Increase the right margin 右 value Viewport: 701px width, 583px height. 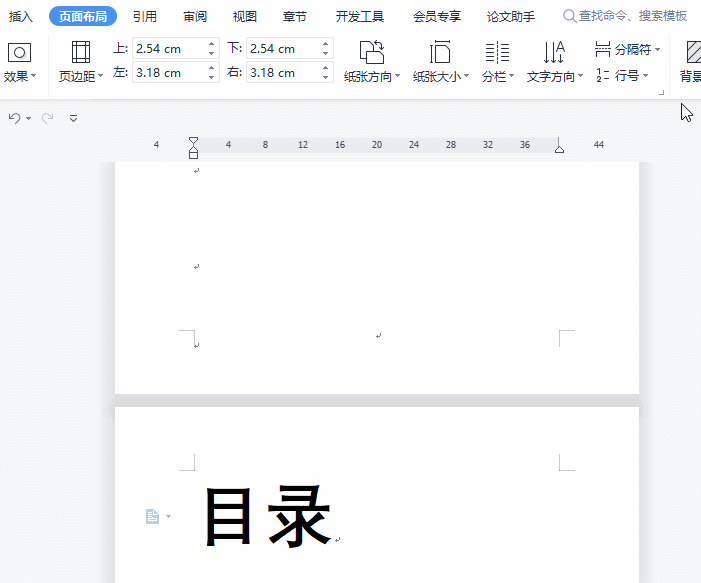(x=325, y=68)
